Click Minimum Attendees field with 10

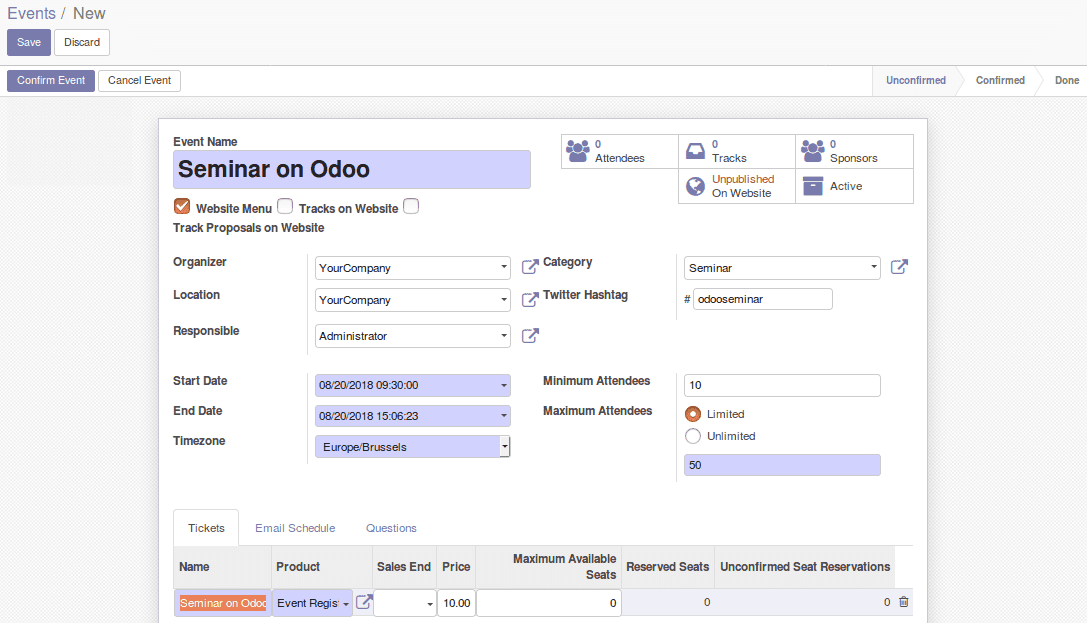[x=782, y=385]
